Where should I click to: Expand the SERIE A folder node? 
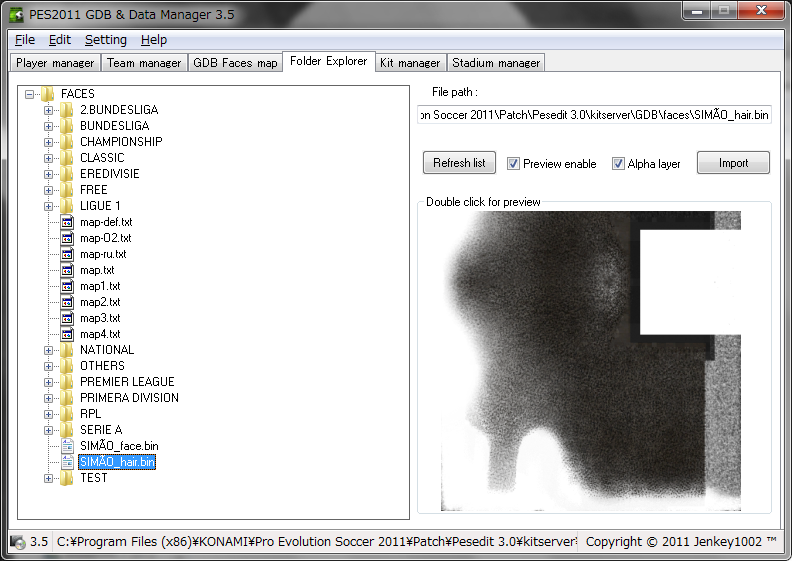click(48, 430)
